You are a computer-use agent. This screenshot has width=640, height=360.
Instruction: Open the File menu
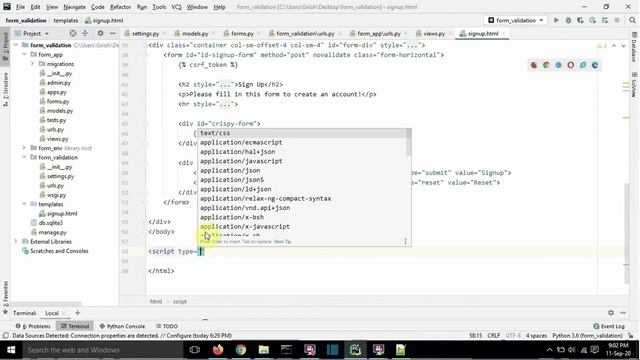coord(20,7)
